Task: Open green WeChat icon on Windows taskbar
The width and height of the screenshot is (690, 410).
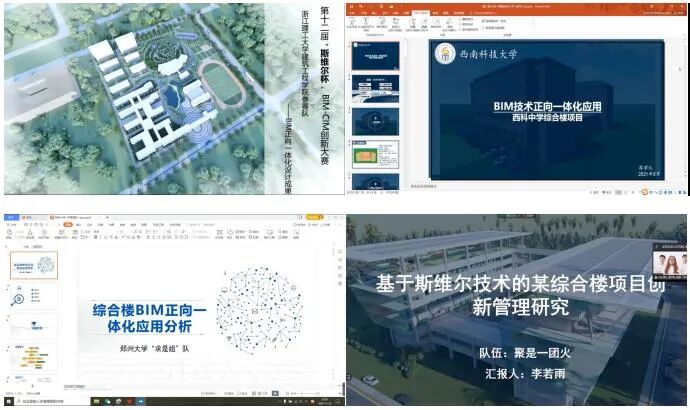Action: [107, 402]
